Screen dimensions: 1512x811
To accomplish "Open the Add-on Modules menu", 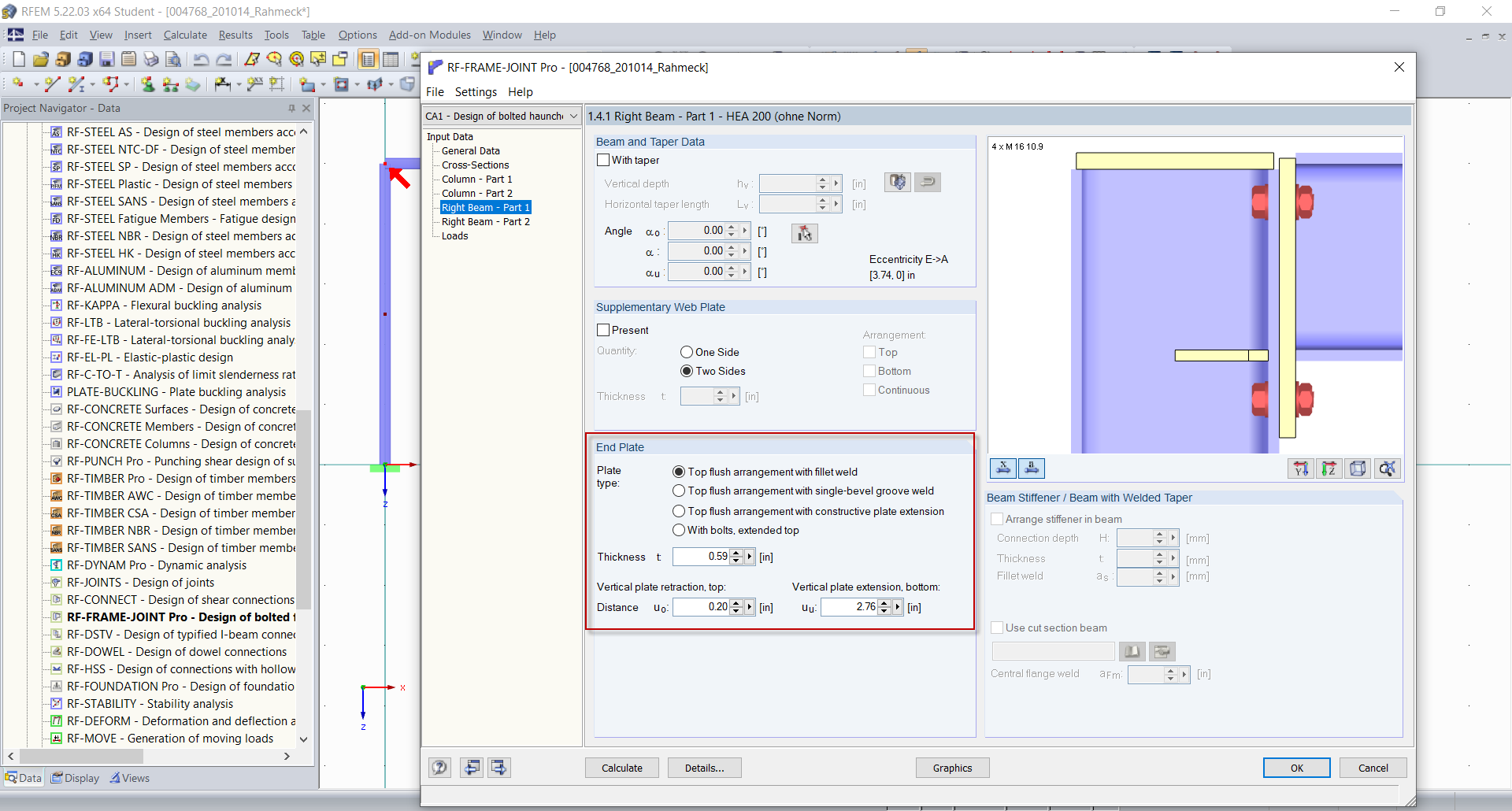I will click(430, 35).
